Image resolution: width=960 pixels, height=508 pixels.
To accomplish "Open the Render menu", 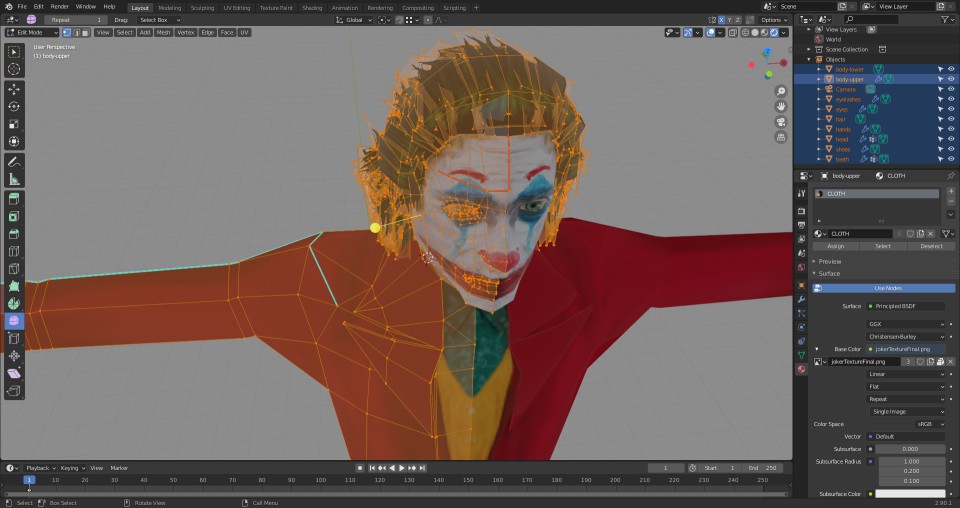I will tap(59, 7).
